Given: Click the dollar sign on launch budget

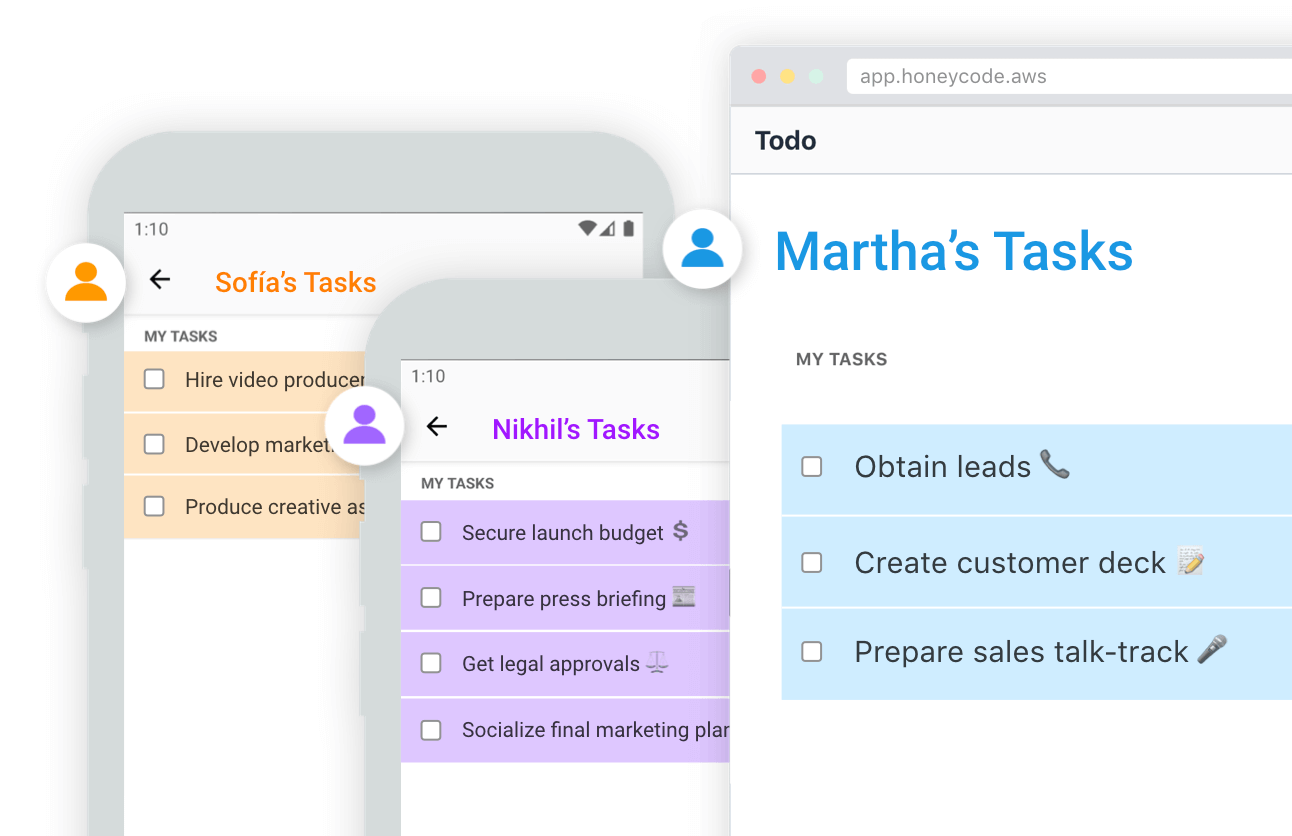Looking at the screenshot, I should pyautogui.click(x=680, y=531).
